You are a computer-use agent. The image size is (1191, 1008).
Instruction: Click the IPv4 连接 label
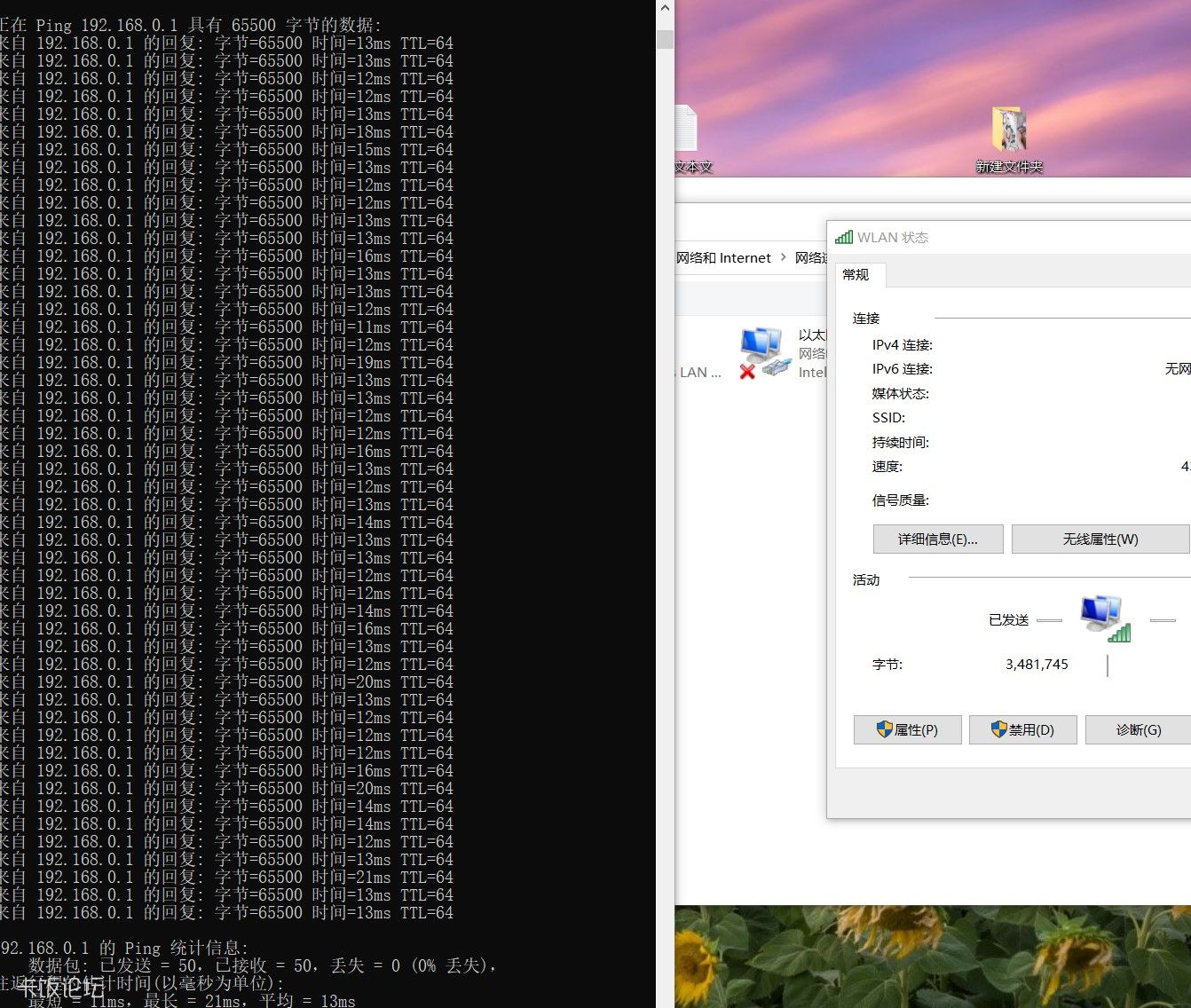[x=903, y=345]
